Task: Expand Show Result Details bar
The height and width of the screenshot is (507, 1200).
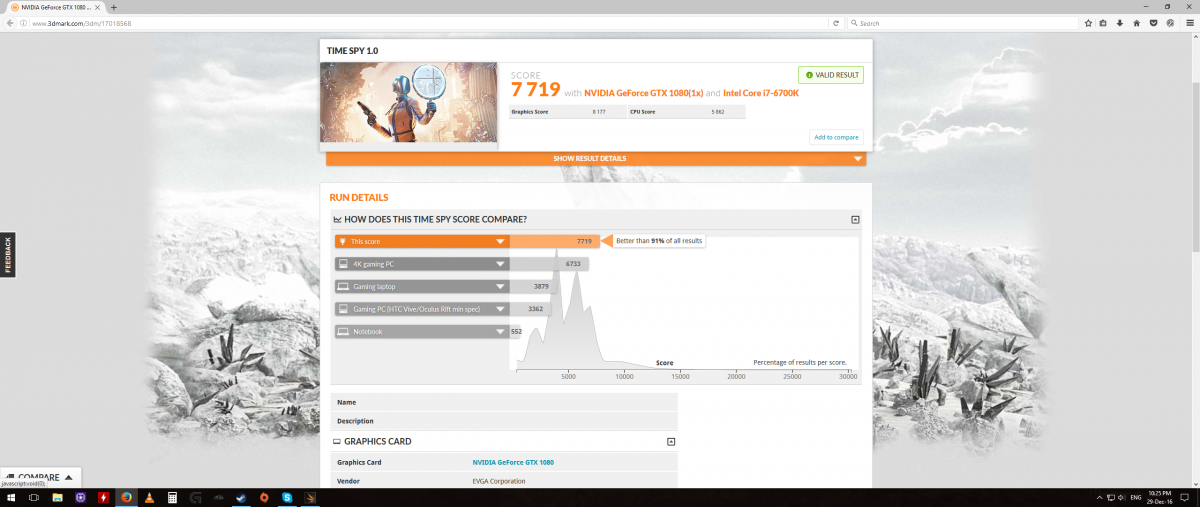Action: pos(596,159)
